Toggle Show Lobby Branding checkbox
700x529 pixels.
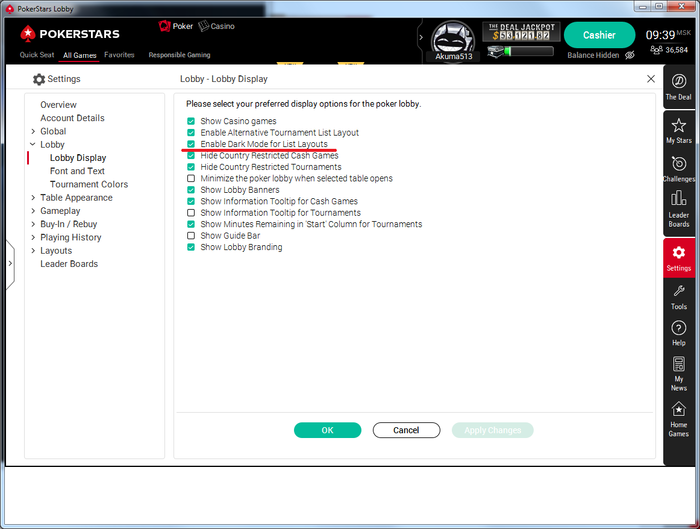point(191,247)
